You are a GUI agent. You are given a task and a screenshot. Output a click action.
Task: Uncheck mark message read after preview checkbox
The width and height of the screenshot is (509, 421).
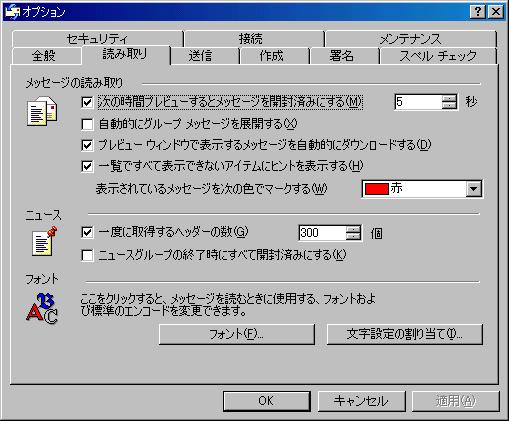(x=87, y=102)
